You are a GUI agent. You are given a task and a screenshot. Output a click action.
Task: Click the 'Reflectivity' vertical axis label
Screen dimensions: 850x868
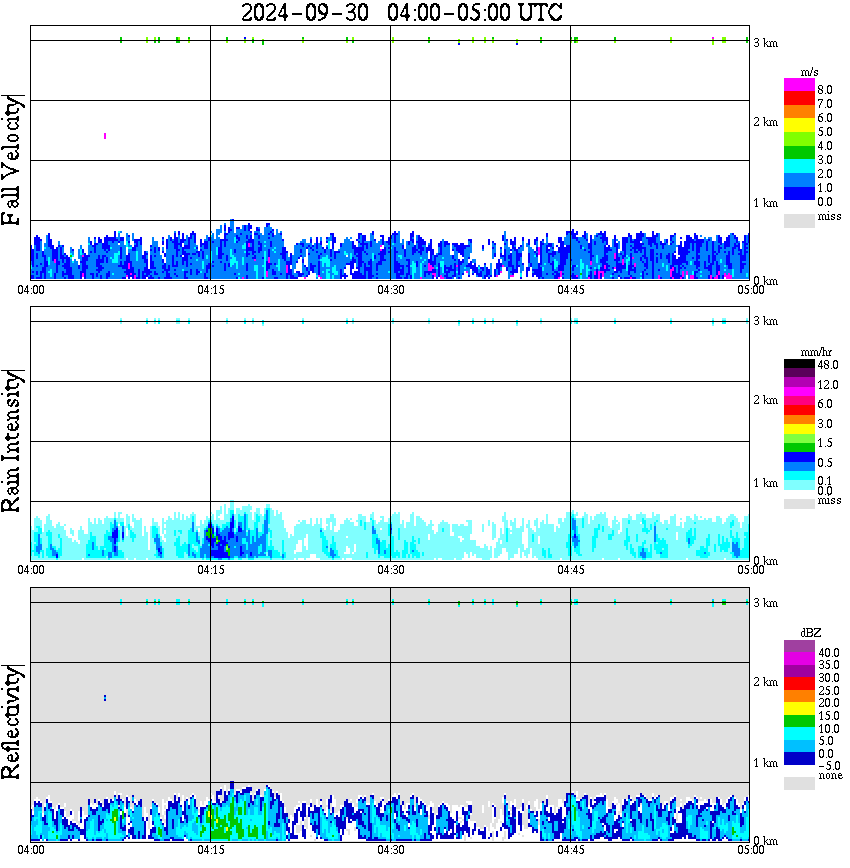(11, 722)
